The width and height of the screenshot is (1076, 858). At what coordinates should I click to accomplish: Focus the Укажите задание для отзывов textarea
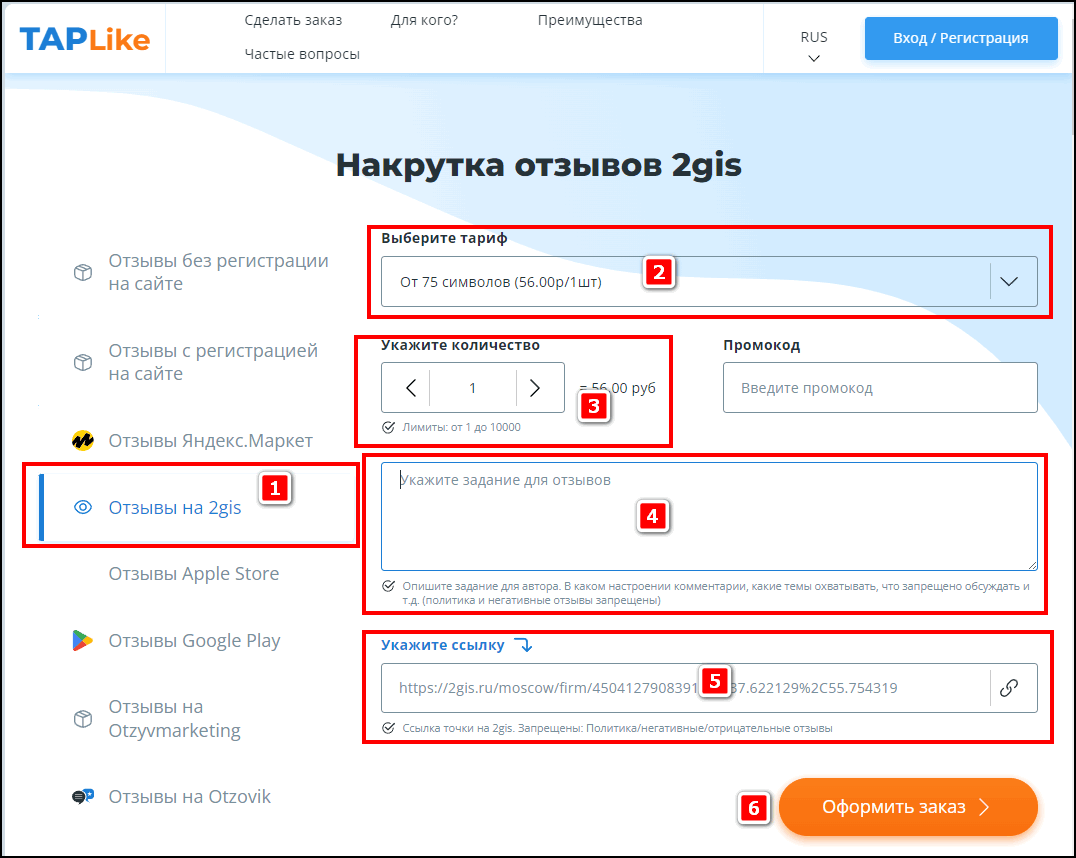coord(709,516)
